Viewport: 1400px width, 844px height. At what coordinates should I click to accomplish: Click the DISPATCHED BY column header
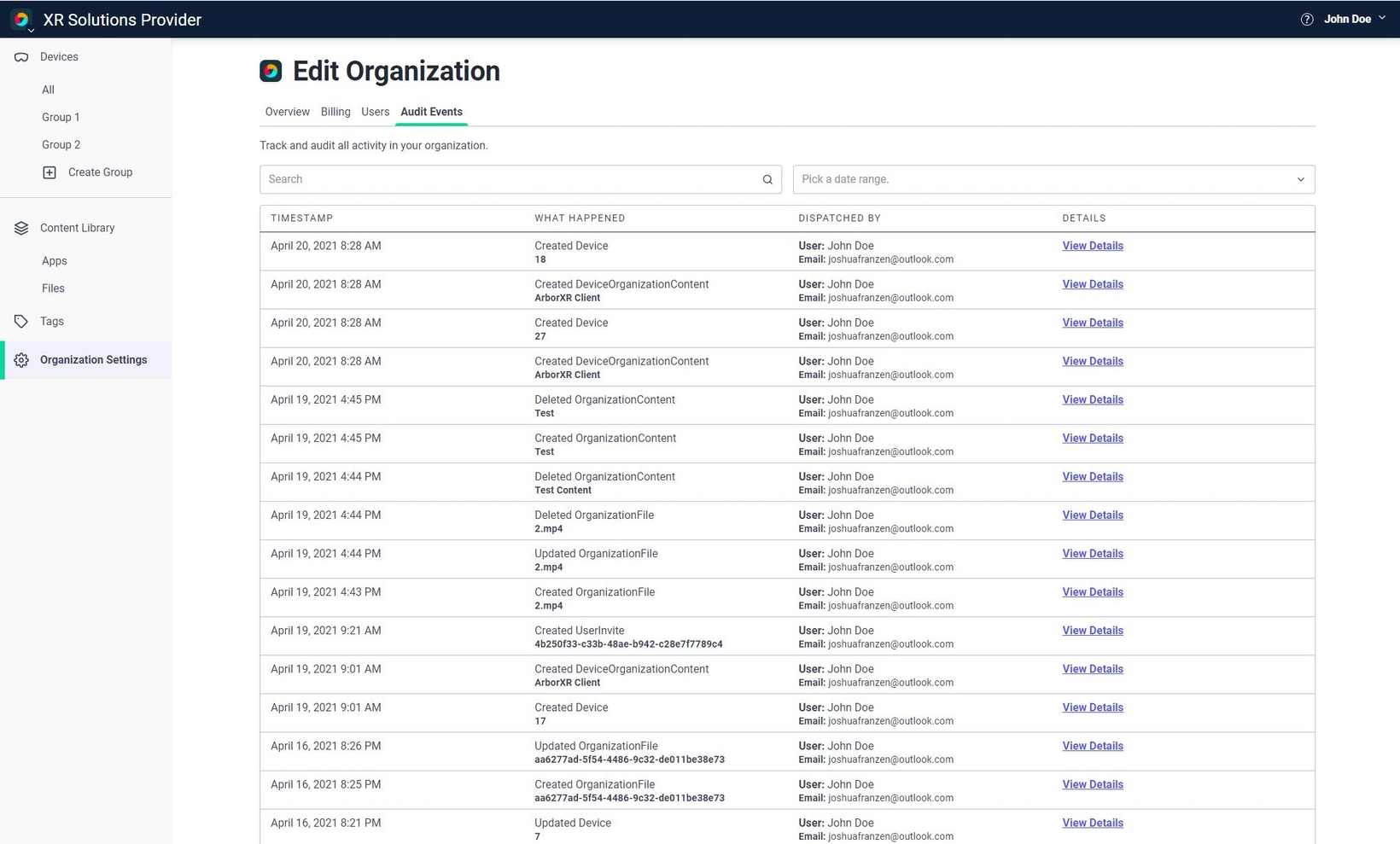point(839,218)
